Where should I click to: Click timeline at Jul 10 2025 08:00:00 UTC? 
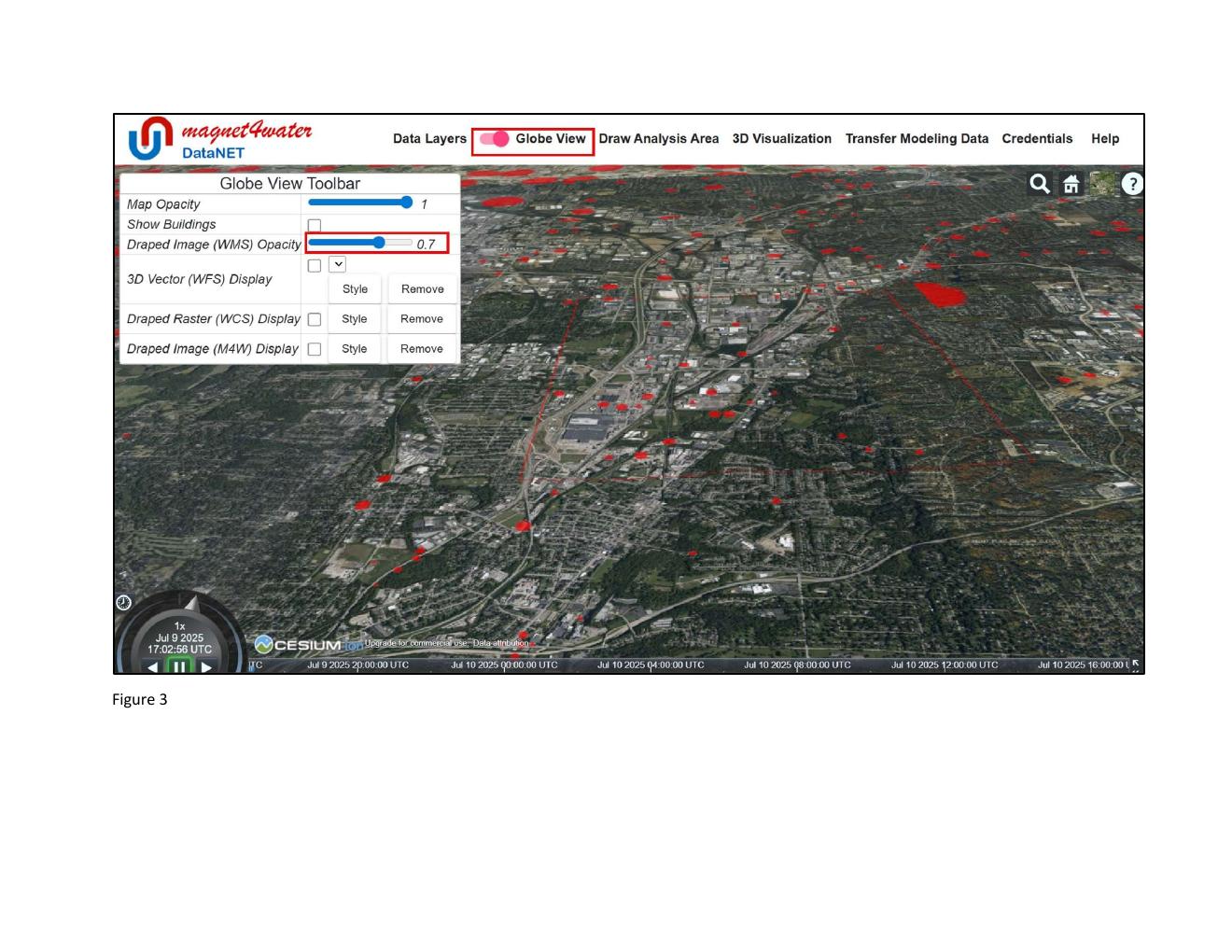[x=797, y=665]
